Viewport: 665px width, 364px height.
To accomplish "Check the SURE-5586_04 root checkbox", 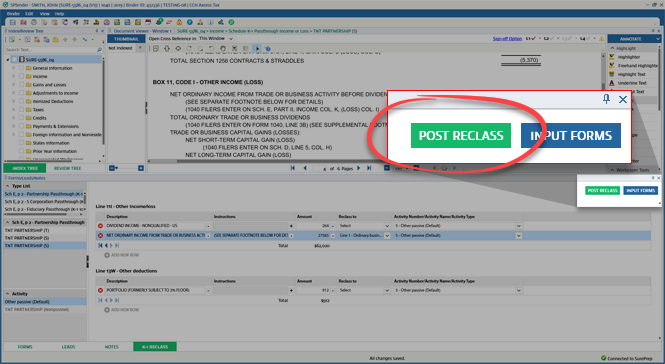I will [15, 60].
